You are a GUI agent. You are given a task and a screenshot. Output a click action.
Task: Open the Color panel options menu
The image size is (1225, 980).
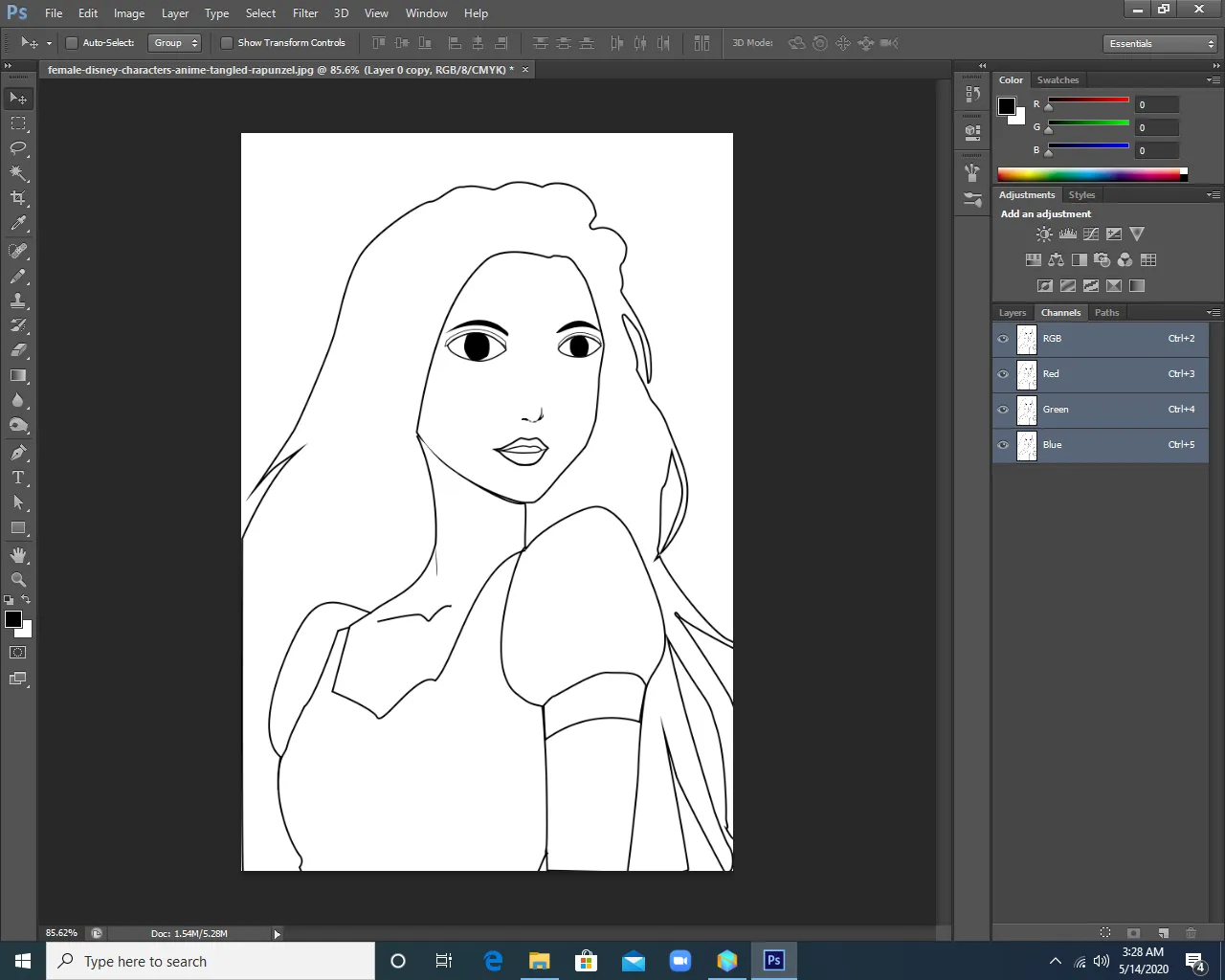(1214, 80)
